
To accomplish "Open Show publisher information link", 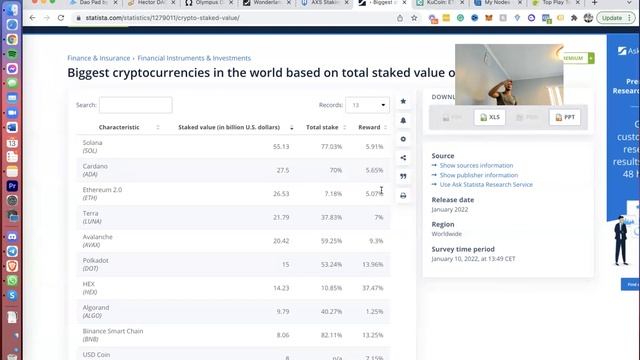I will point(479,175).
